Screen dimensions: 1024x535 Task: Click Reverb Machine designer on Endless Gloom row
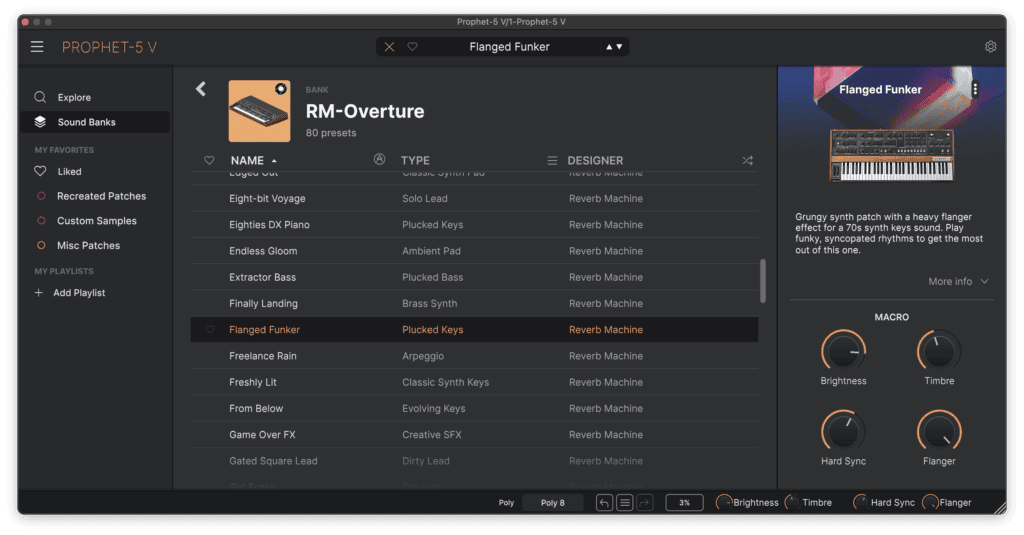tap(605, 251)
